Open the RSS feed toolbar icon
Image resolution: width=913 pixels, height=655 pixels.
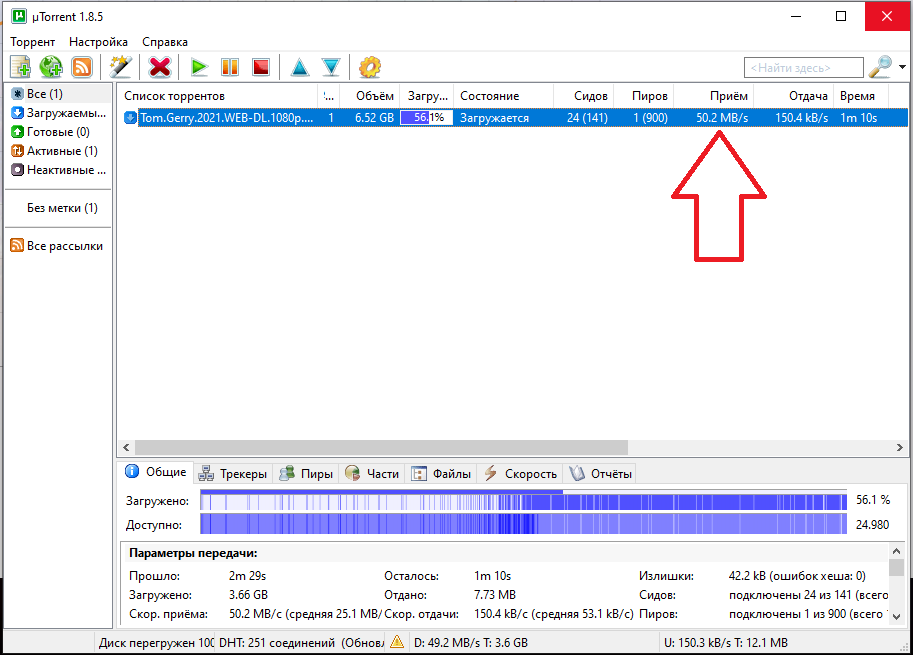click(82, 67)
